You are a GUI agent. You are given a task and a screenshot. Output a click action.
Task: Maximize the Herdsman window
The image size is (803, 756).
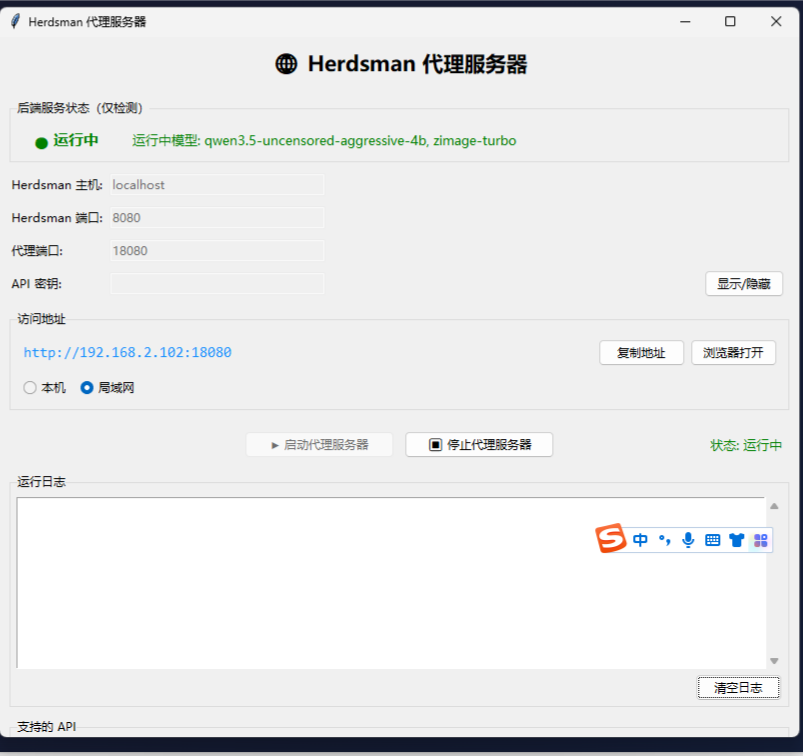[730, 22]
